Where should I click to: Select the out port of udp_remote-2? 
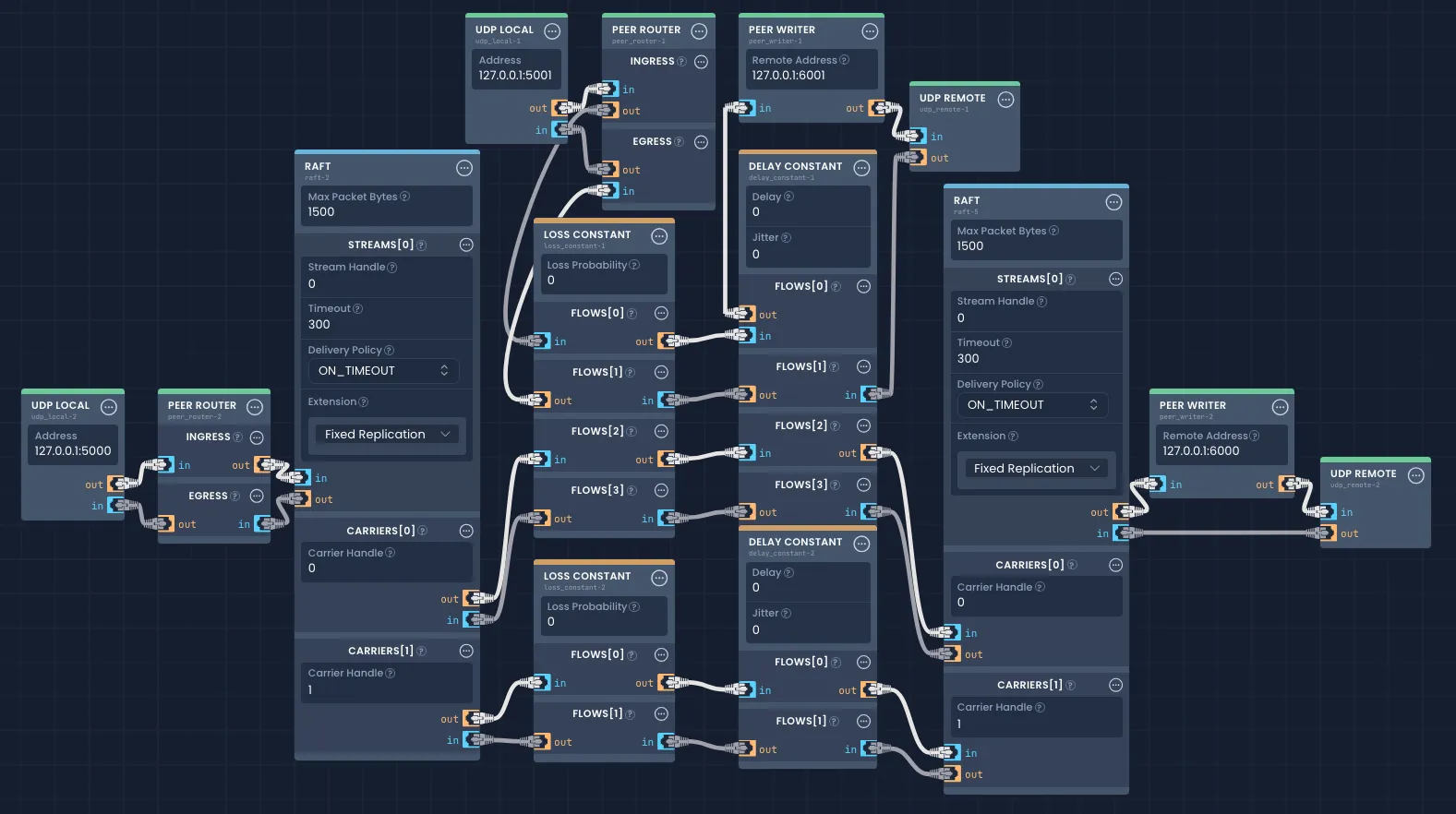[x=1328, y=533]
